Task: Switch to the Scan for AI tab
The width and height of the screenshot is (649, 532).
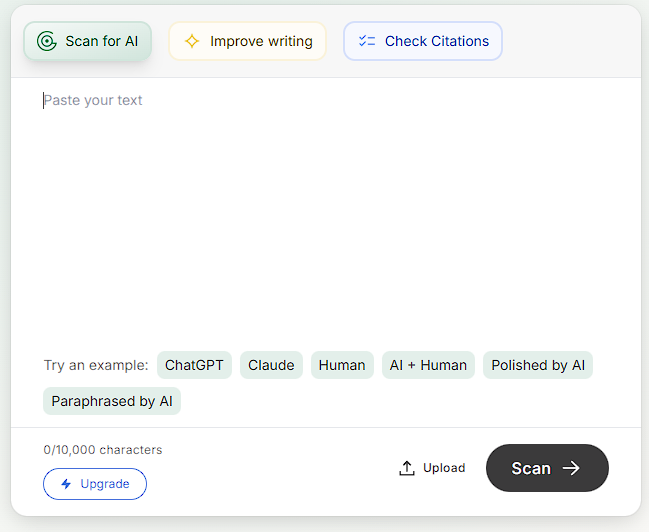Action: coord(88,41)
